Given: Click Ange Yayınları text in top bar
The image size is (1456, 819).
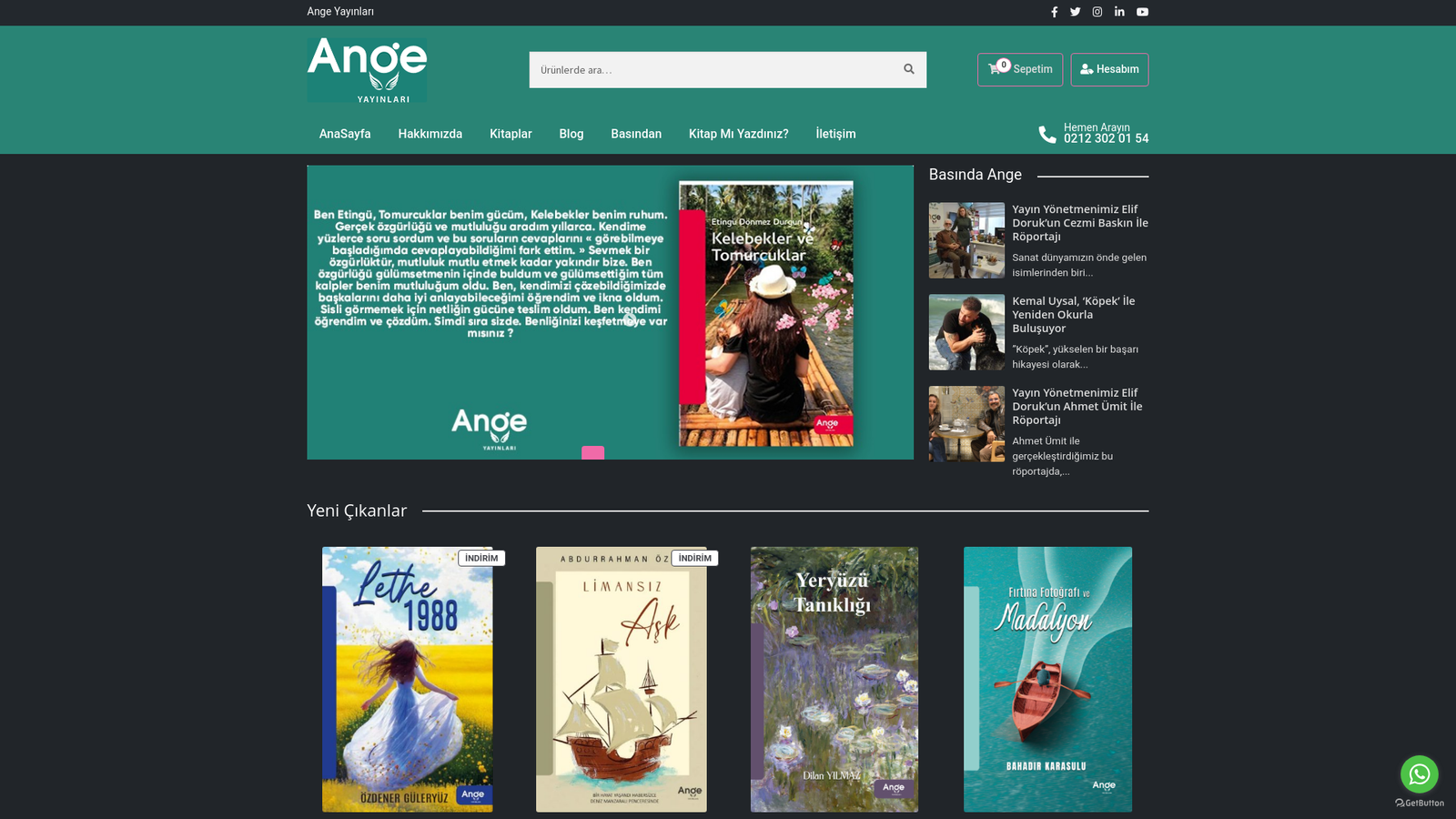Looking at the screenshot, I should click(340, 12).
